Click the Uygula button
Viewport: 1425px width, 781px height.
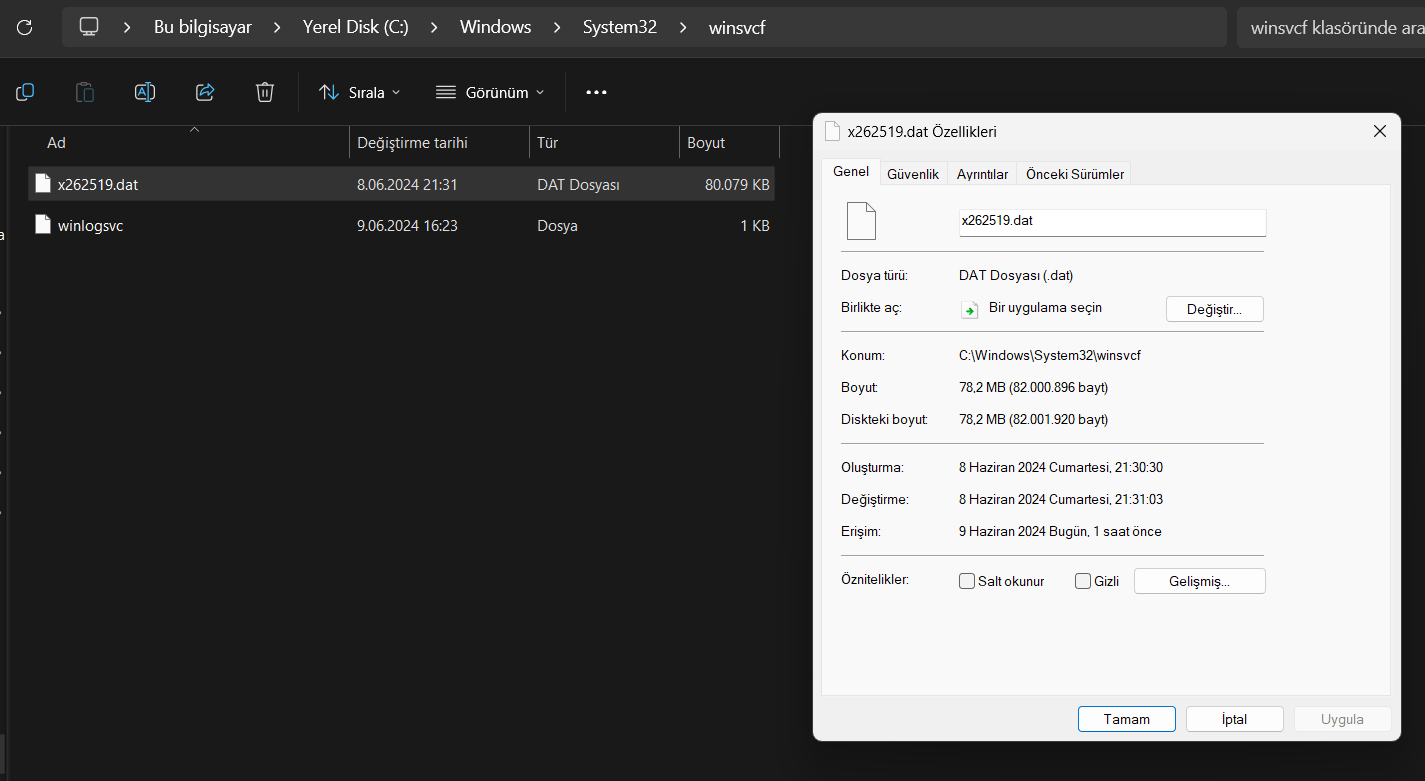[x=1342, y=719]
